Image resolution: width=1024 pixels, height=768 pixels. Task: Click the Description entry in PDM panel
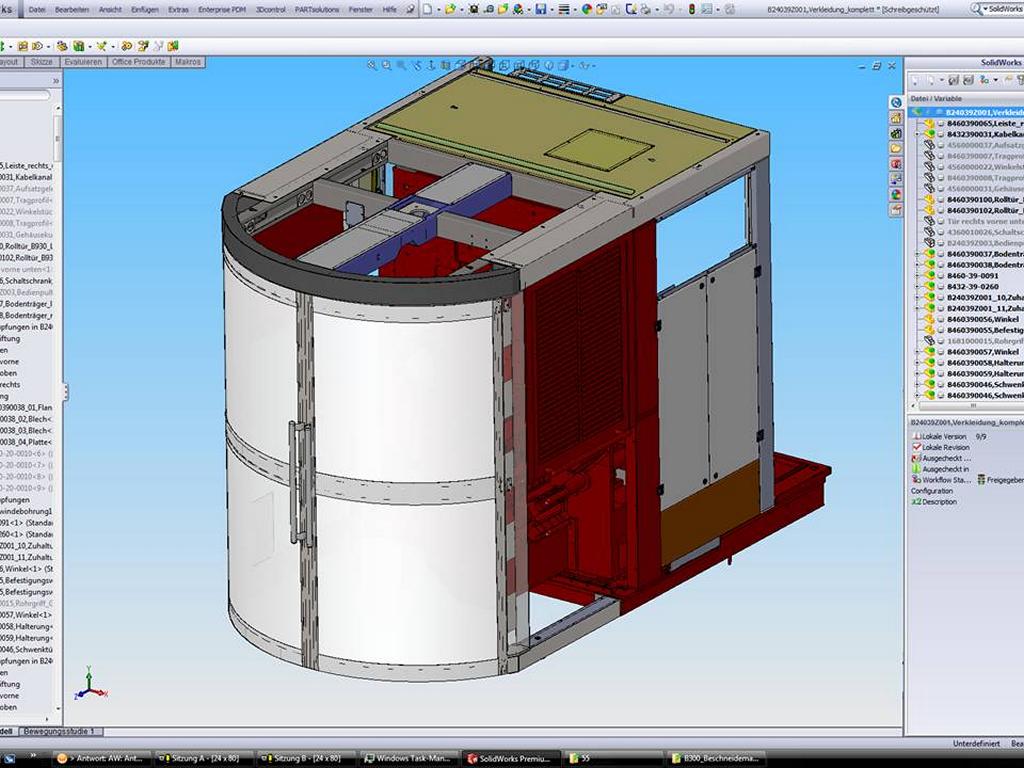[x=935, y=502]
